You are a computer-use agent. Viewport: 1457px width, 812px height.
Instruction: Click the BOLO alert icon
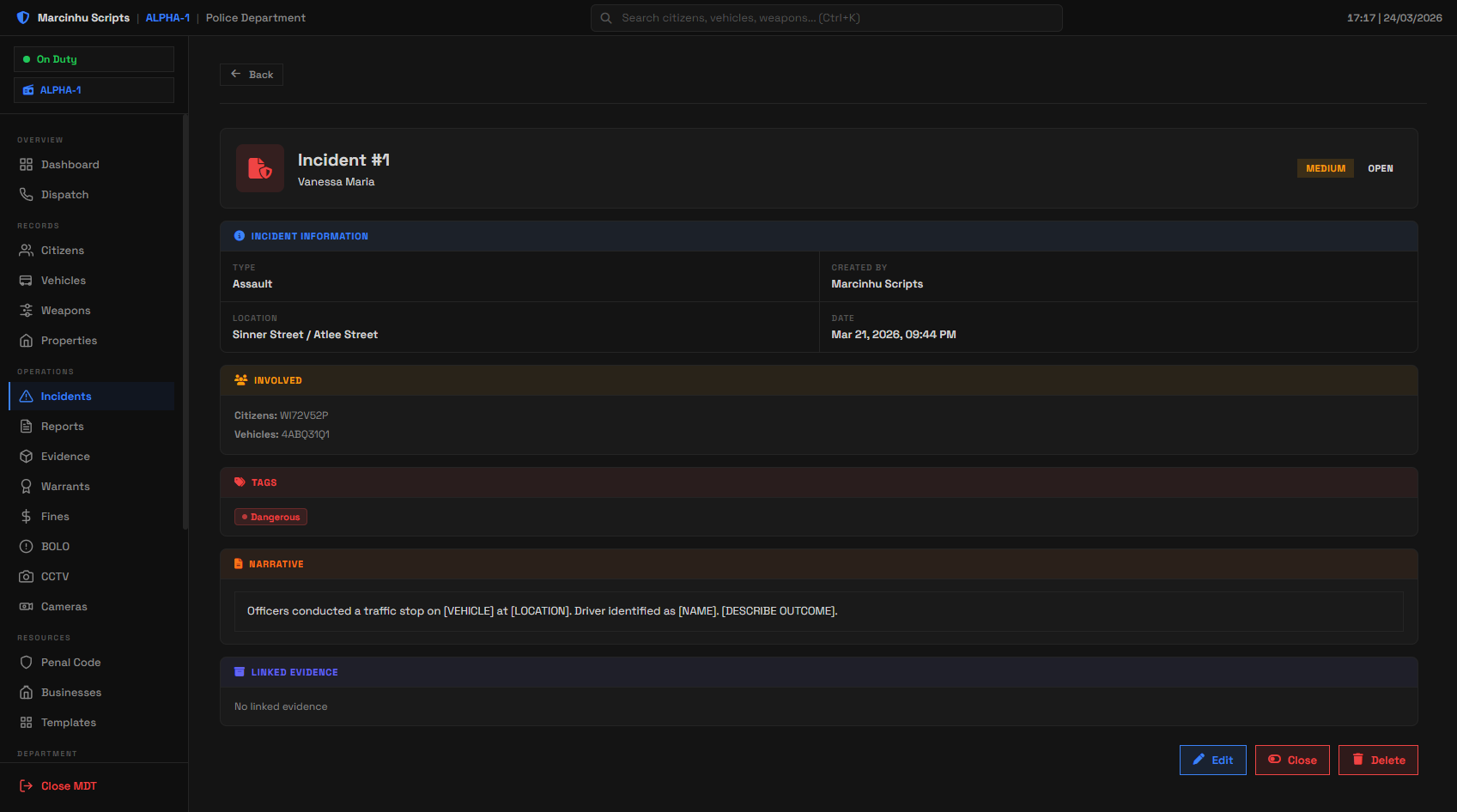[26, 547]
